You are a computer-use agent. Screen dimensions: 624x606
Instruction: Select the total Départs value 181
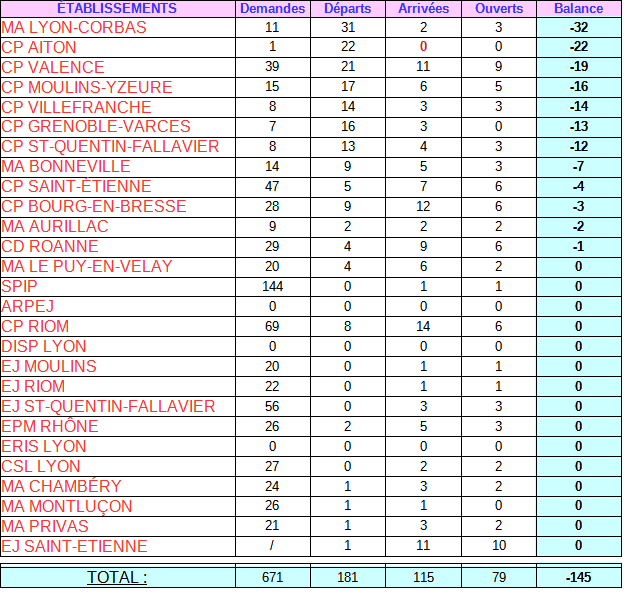[x=347, y=577]
